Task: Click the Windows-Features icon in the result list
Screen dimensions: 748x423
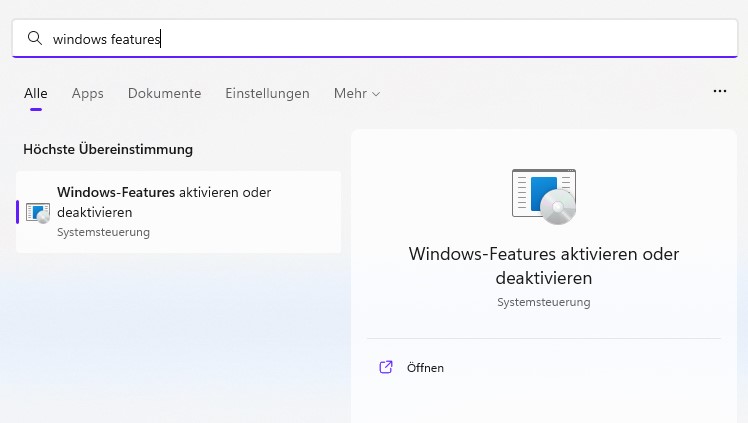Action: click(38, 213)
